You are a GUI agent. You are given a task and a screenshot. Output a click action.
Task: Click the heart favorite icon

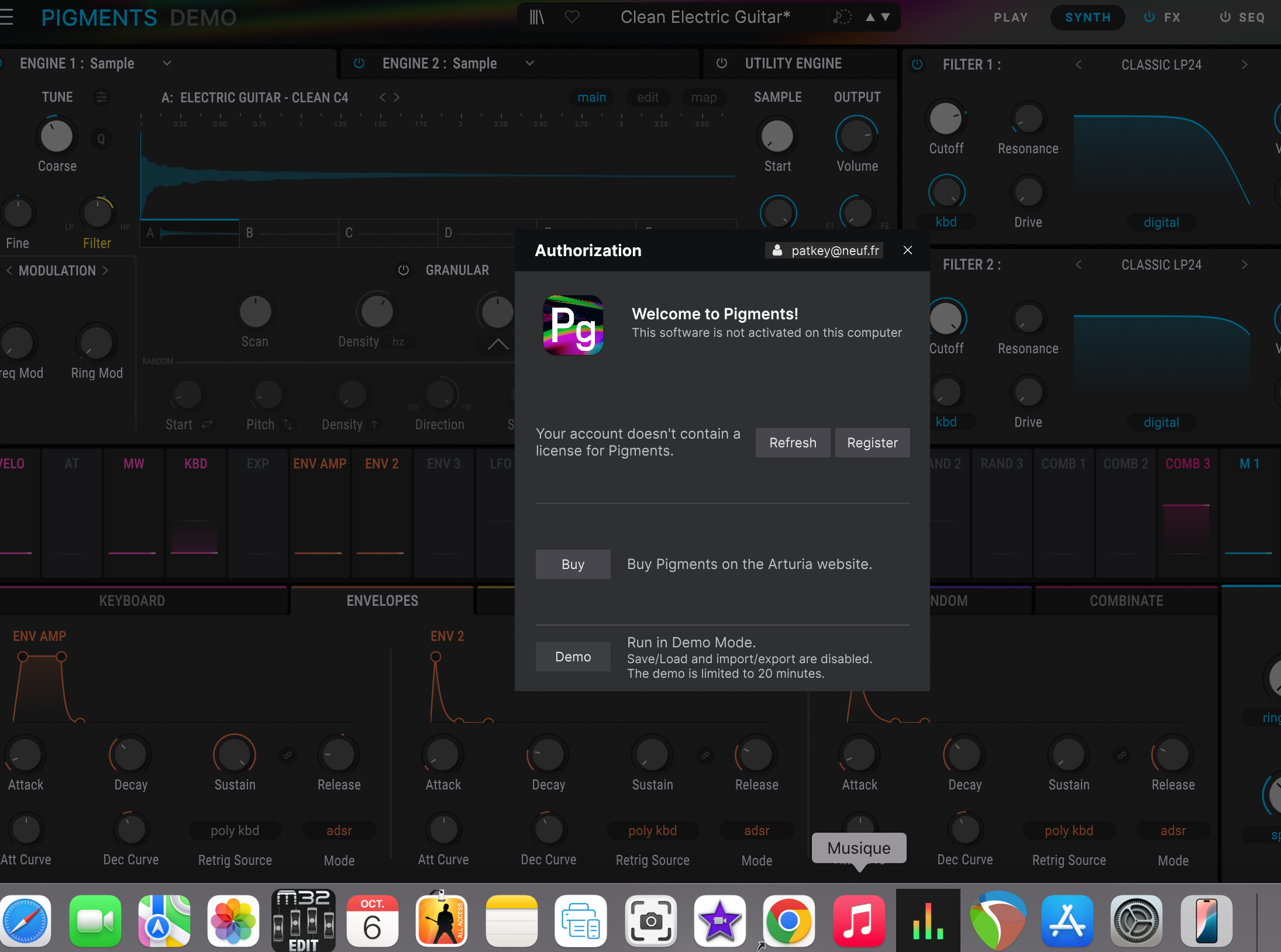[572, 18]
